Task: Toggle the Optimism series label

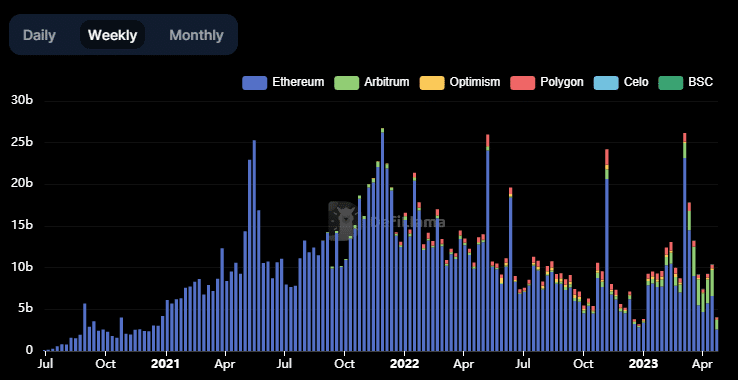Action: tap(475, 82)
